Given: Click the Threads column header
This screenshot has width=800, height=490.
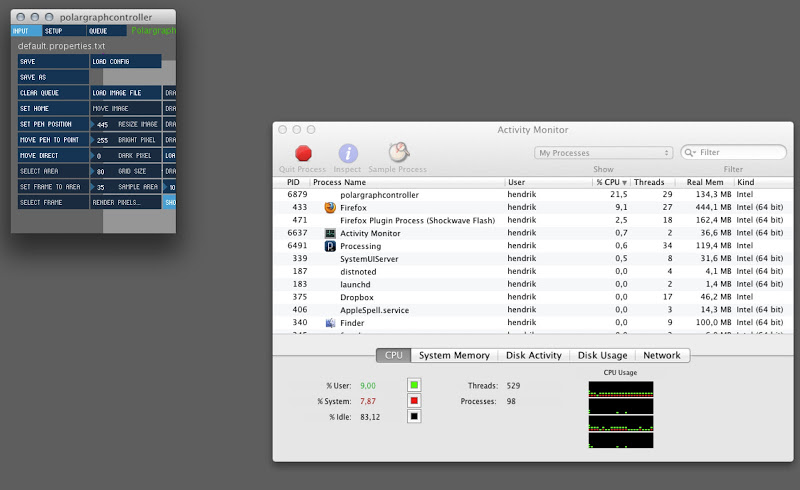Looking at the screenshot, I should pos(653,182).
